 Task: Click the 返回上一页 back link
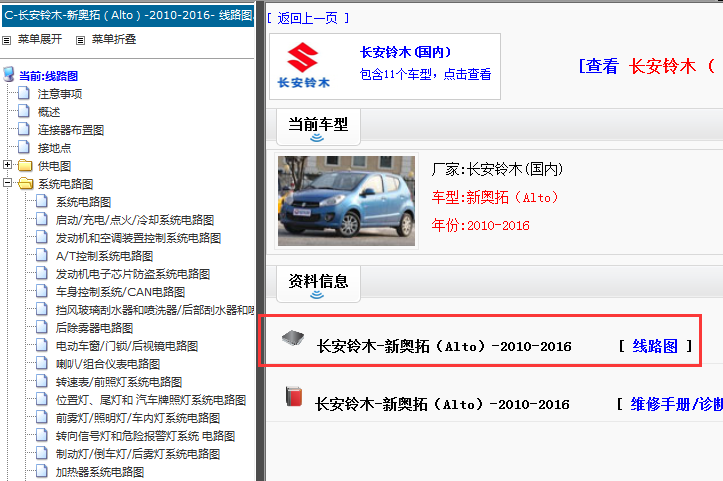click(308, 18)
